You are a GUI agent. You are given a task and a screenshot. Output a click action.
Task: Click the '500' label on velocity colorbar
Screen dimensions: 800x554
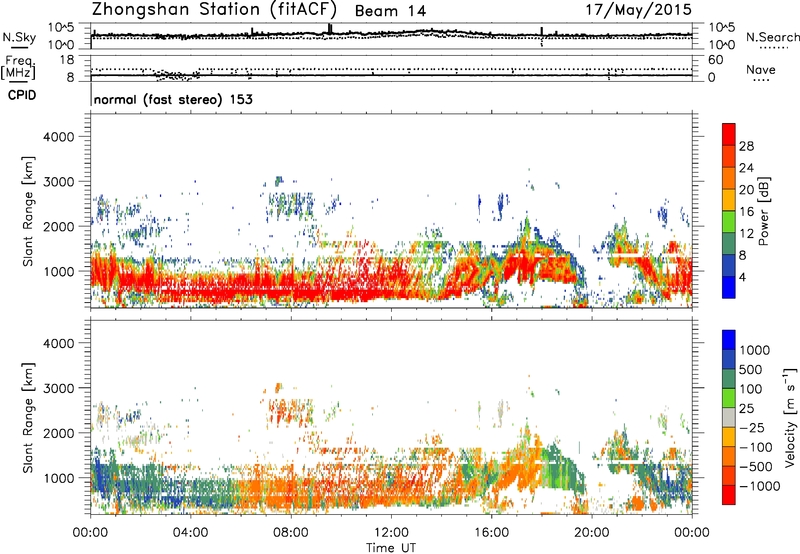pyautogui.click(x=753, y=370)
